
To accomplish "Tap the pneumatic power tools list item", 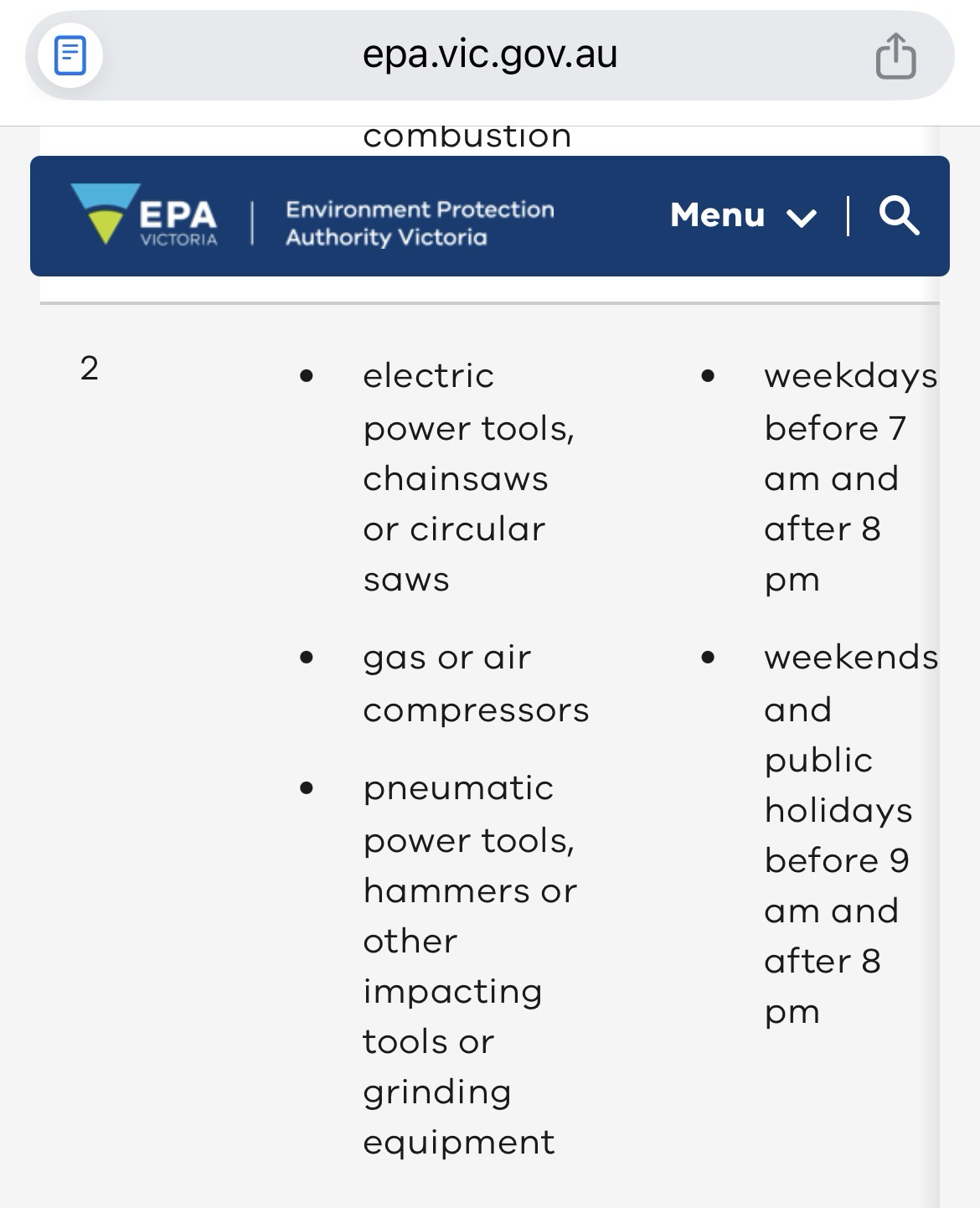I will coord(470,965).
